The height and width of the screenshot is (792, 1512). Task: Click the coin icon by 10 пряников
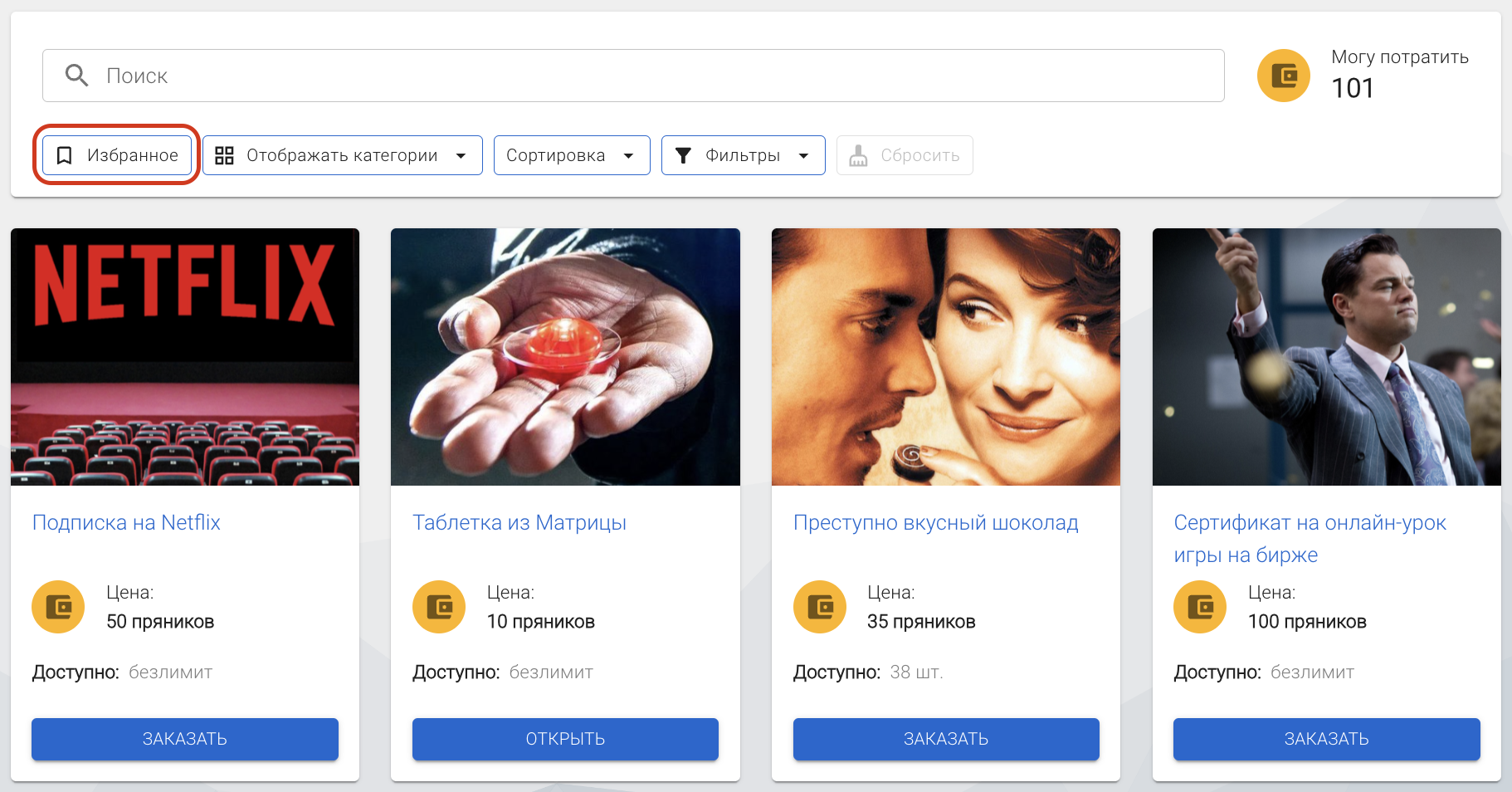click(x=439, y=607)
